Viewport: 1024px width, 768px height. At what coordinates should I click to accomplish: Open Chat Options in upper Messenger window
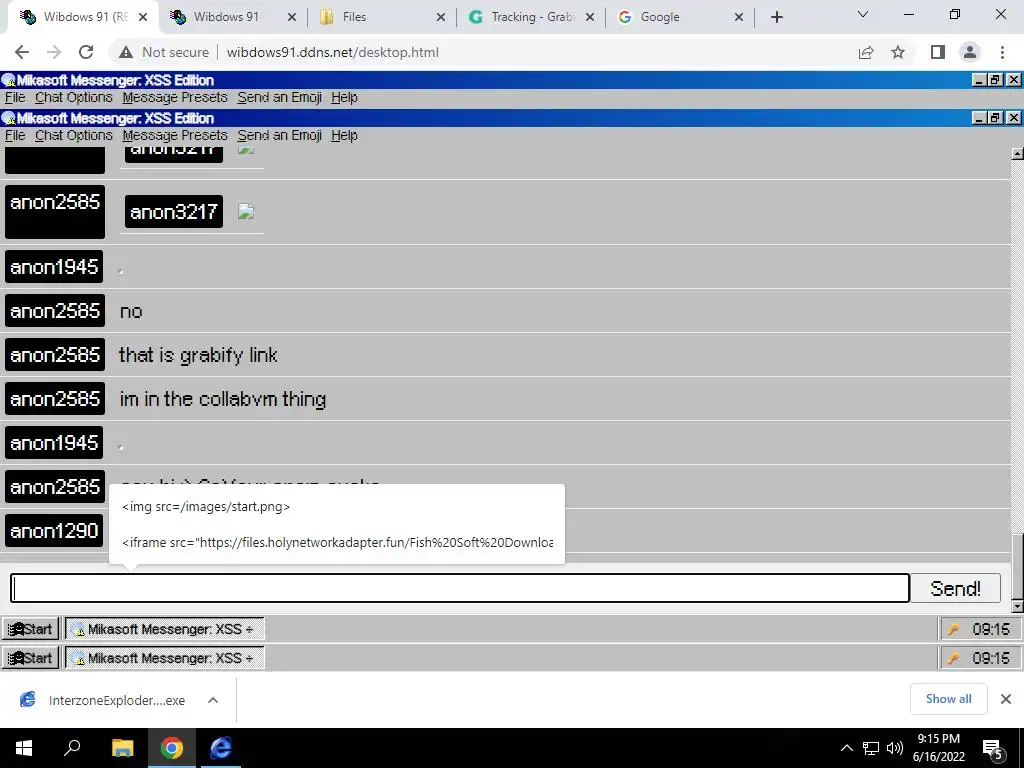pyautogui.click(x=74, y=97)
